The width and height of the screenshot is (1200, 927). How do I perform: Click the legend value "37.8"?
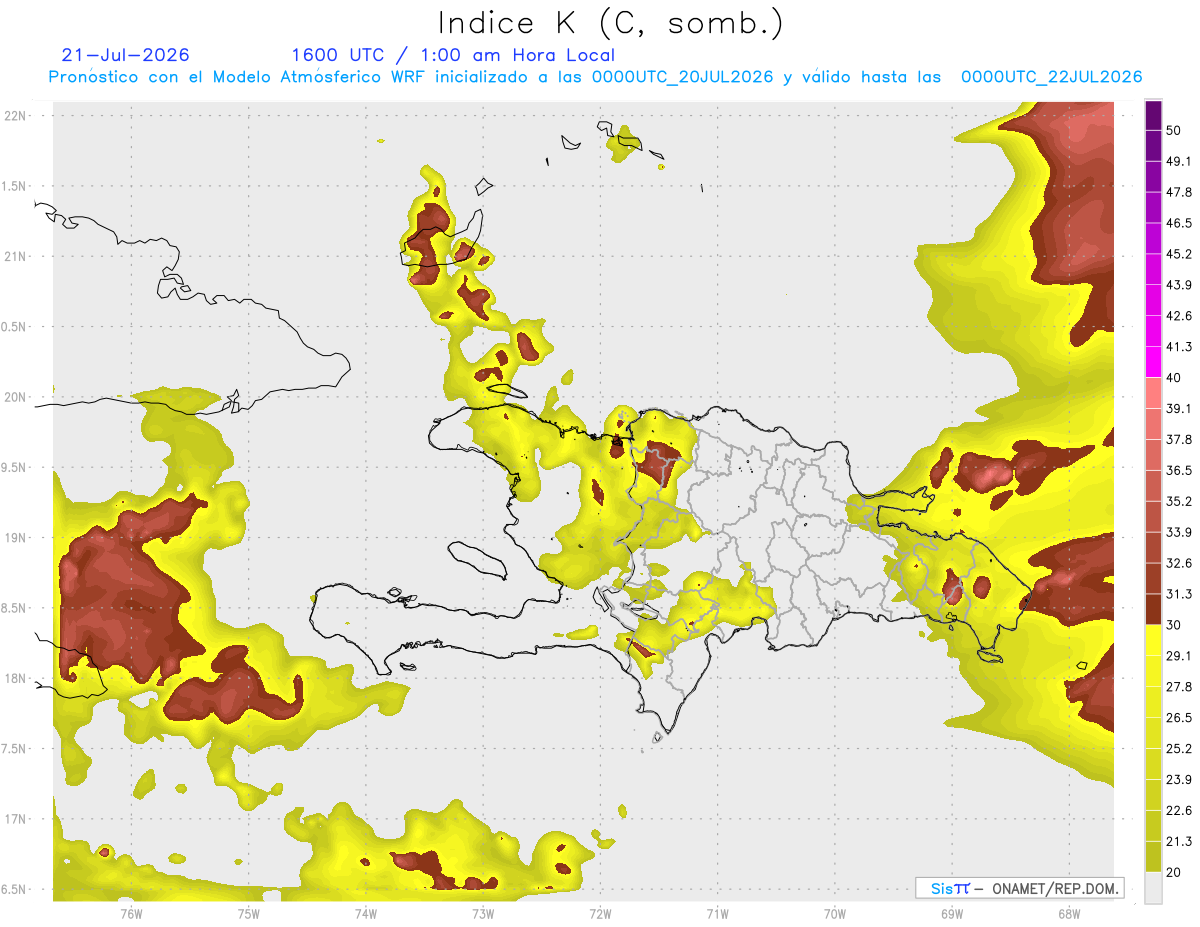pos(1179,439)
